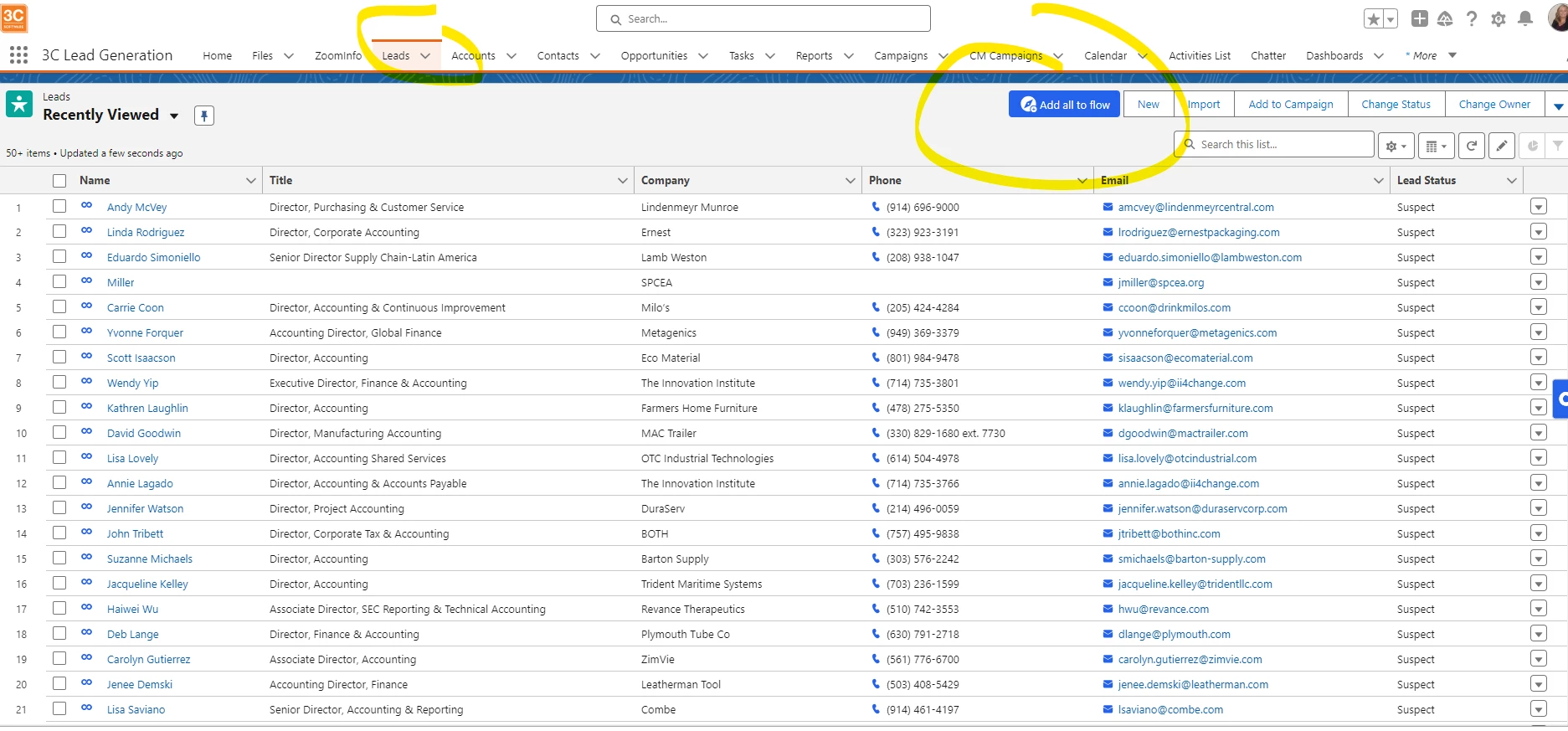Image resolution: width=1568 pixels, height=731 pixels.
Task: Open row actions for Andy McVey
Action: click(x=1539, y=207)
